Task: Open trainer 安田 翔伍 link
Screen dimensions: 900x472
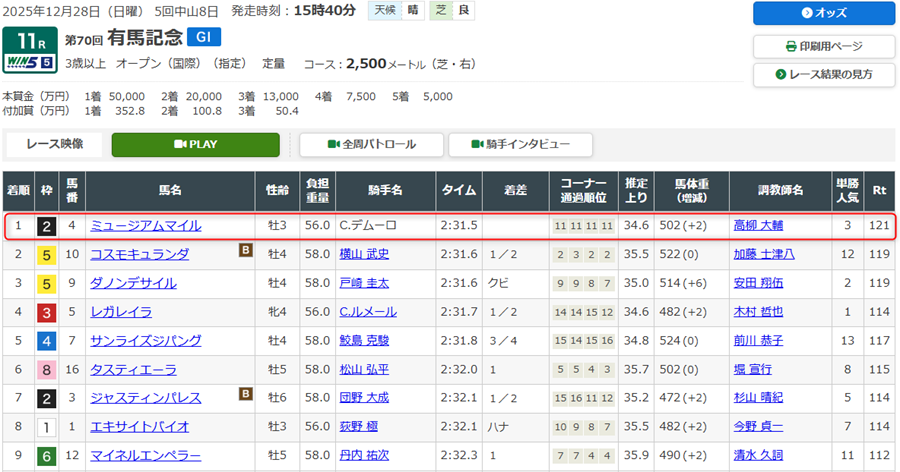Action: (x=758, y=283)
